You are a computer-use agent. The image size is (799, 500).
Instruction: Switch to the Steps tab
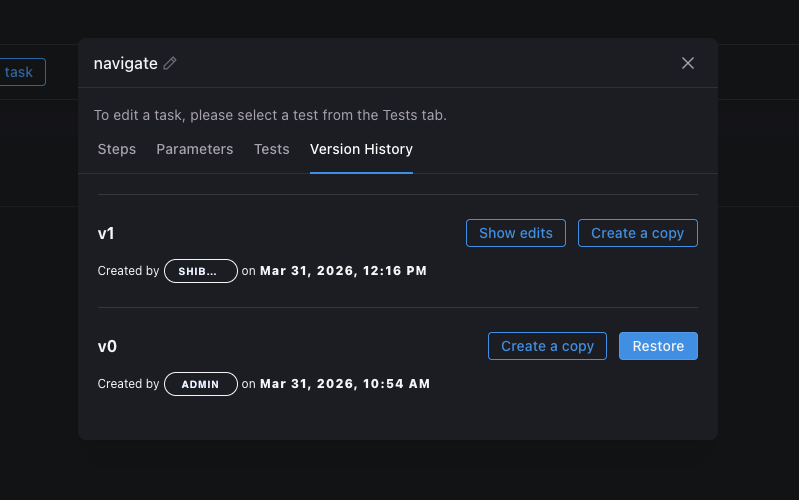117,149
